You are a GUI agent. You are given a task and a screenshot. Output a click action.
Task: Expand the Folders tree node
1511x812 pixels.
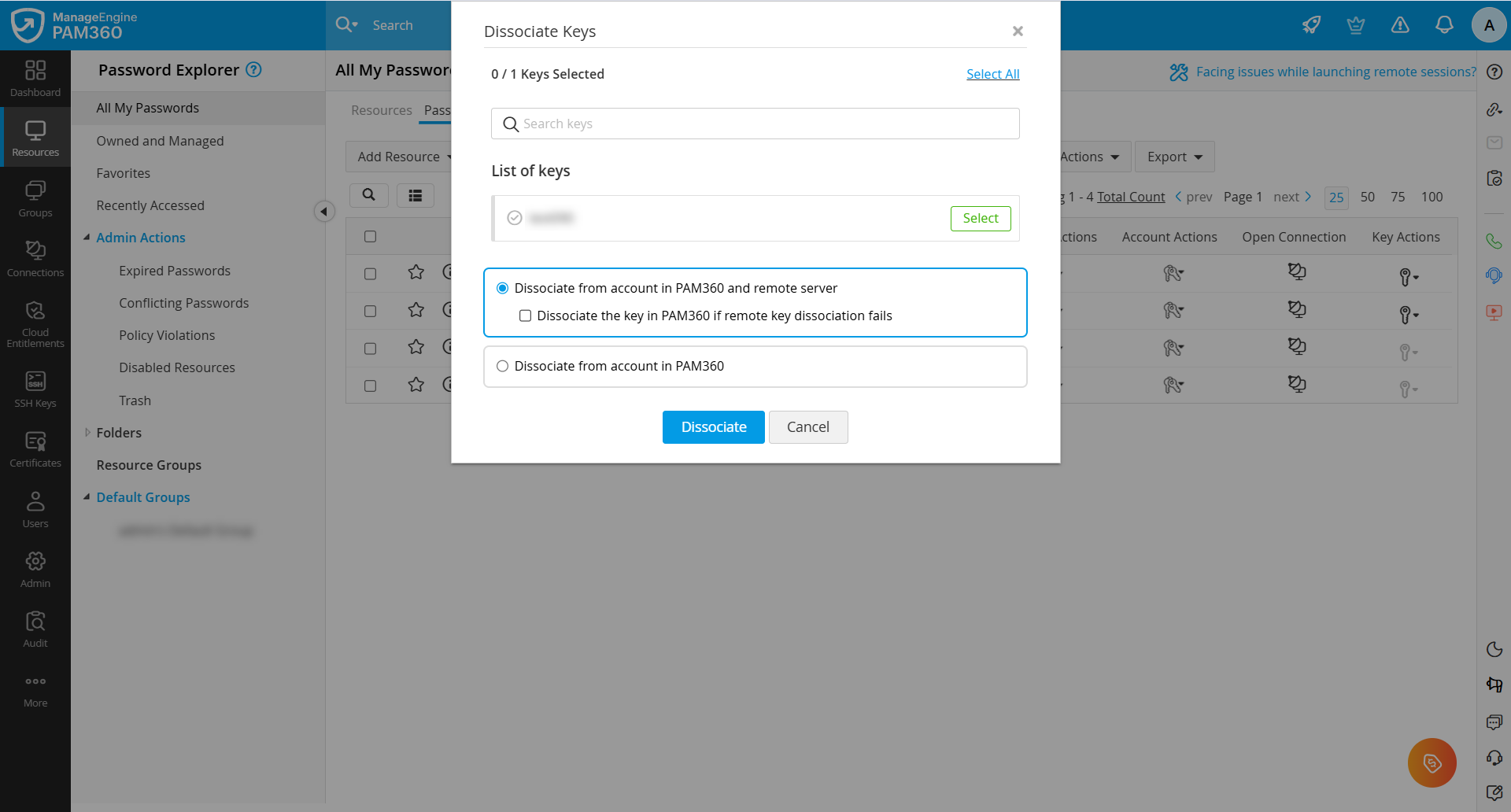tap(87, 433)
